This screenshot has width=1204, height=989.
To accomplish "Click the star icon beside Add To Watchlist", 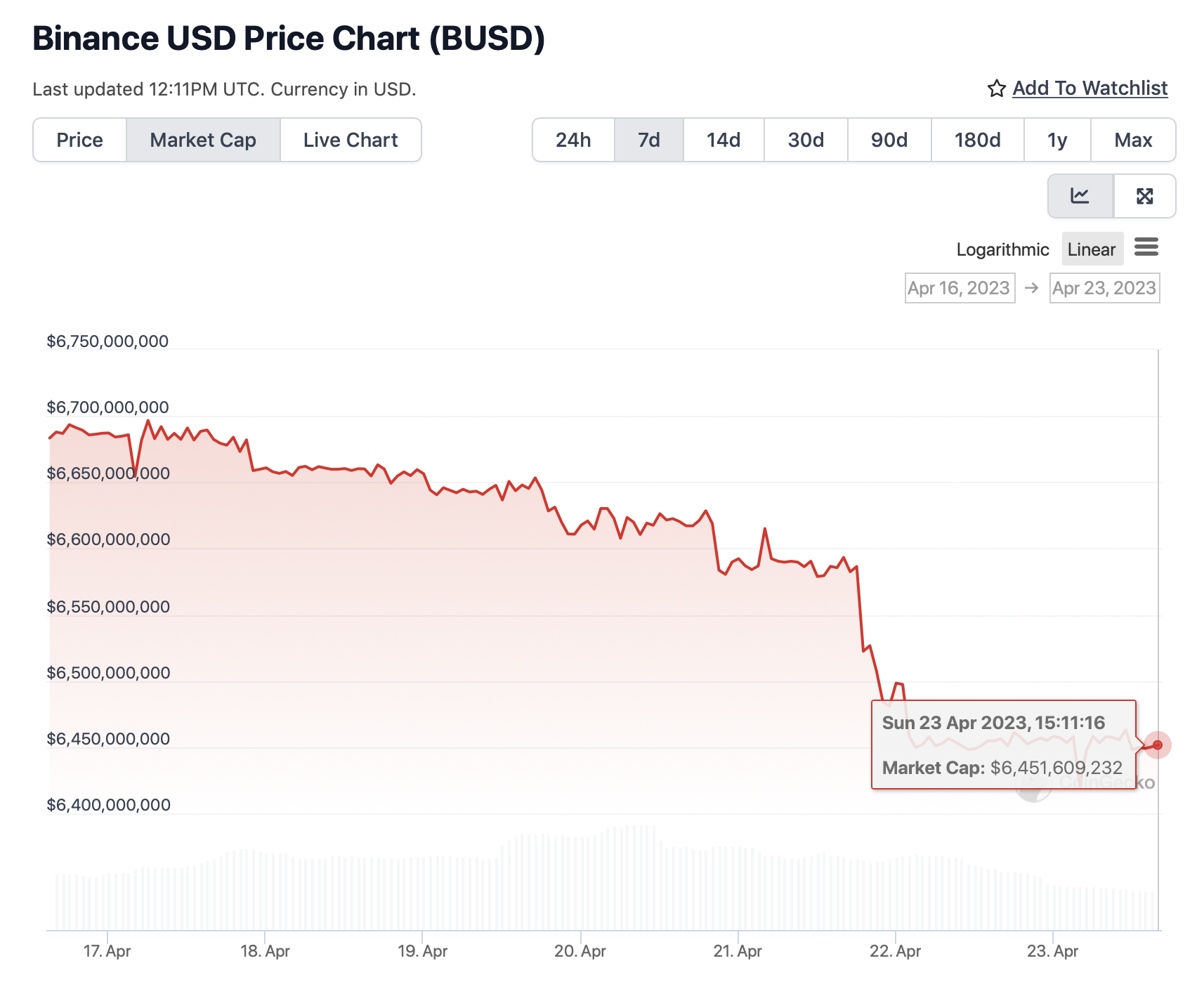I will pos(996,89).
